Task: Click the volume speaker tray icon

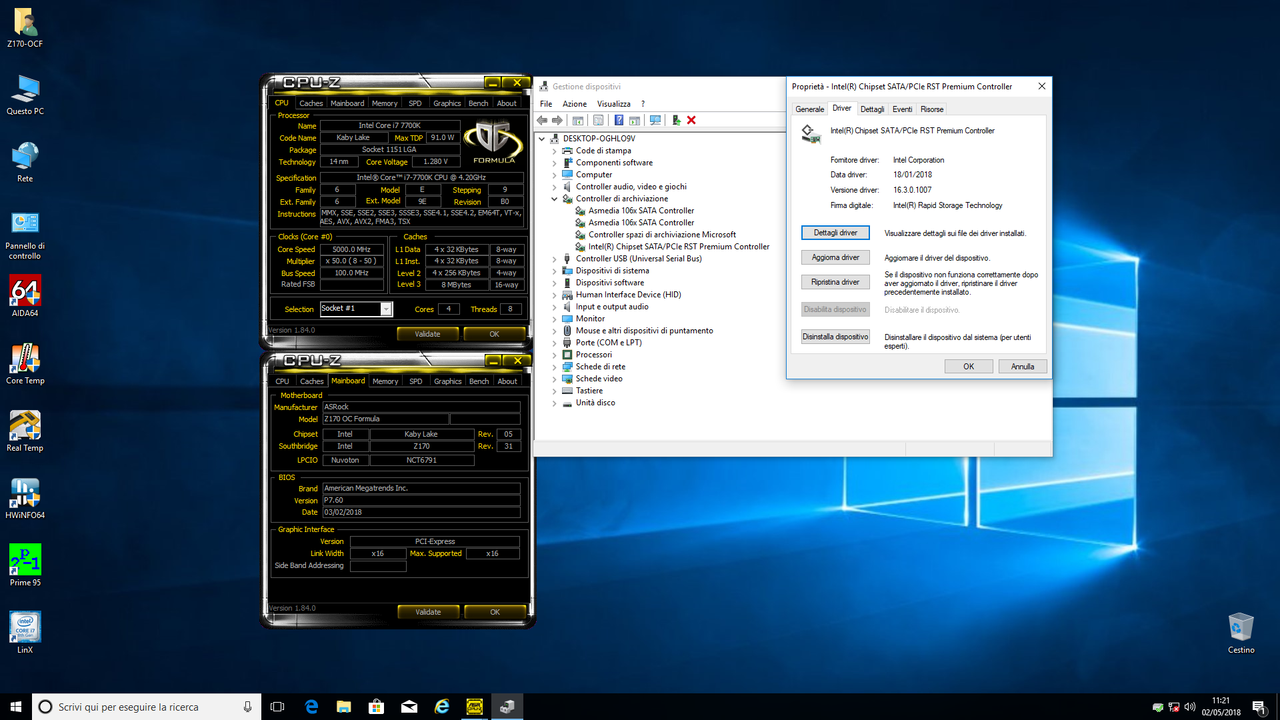Action: [1190, 706]
